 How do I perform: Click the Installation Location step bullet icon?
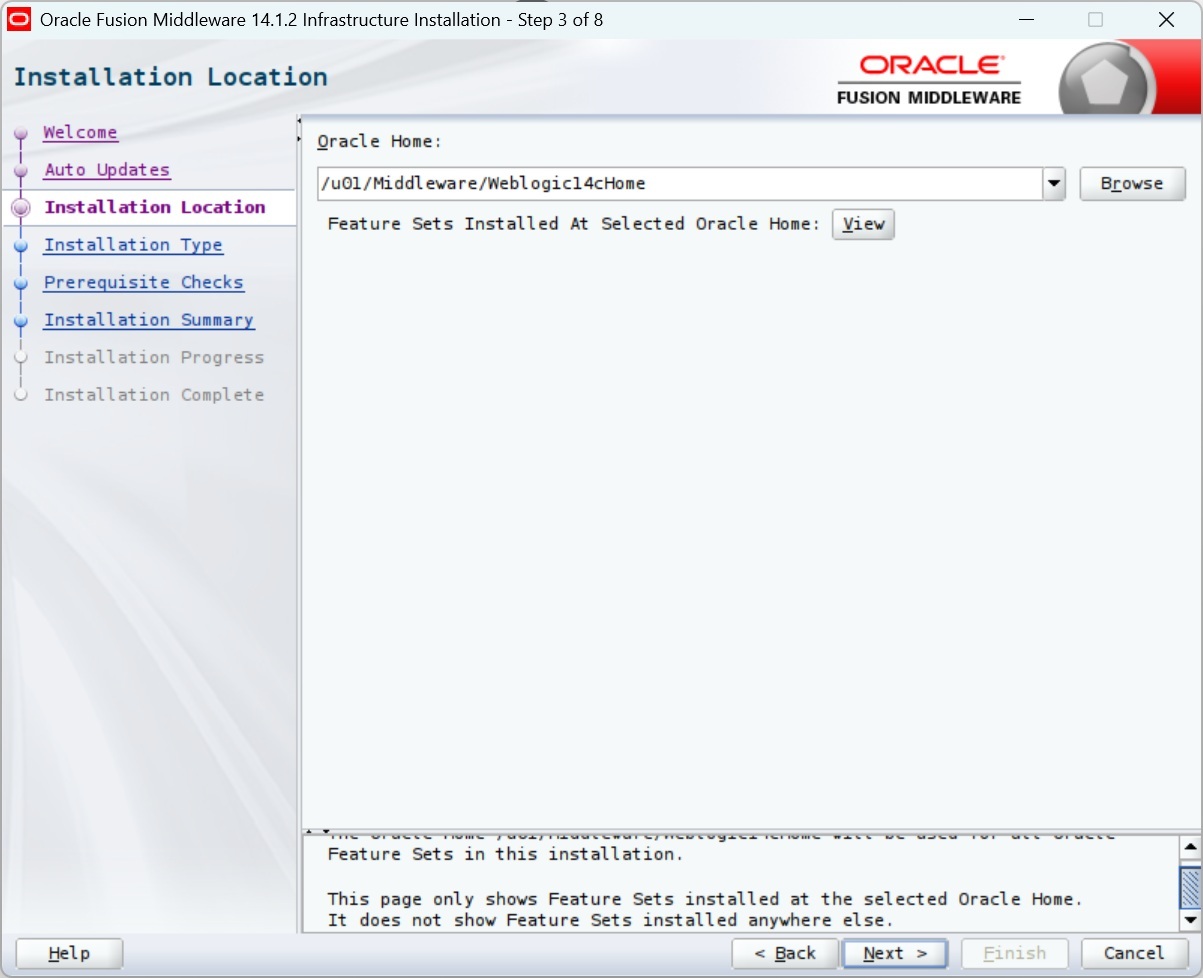21,208
